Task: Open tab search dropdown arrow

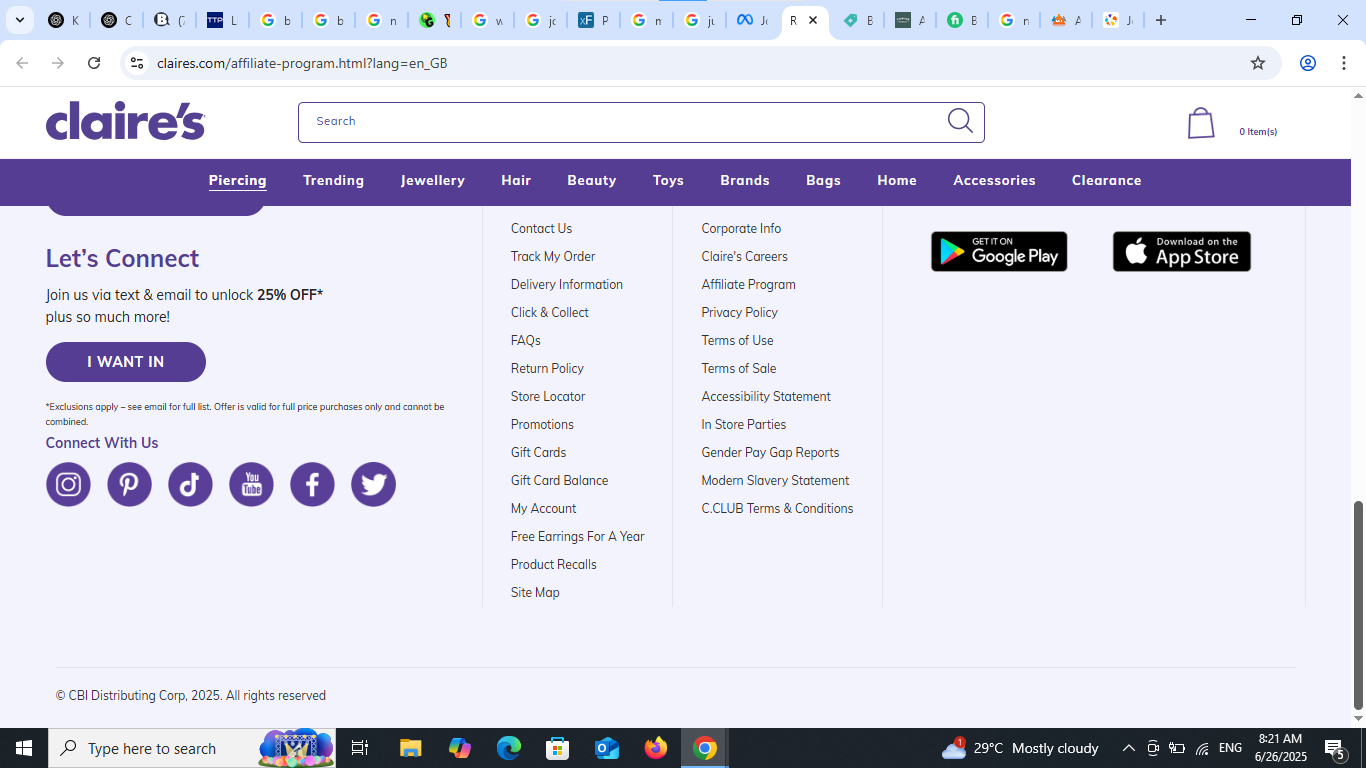Action: coord(19,20)
